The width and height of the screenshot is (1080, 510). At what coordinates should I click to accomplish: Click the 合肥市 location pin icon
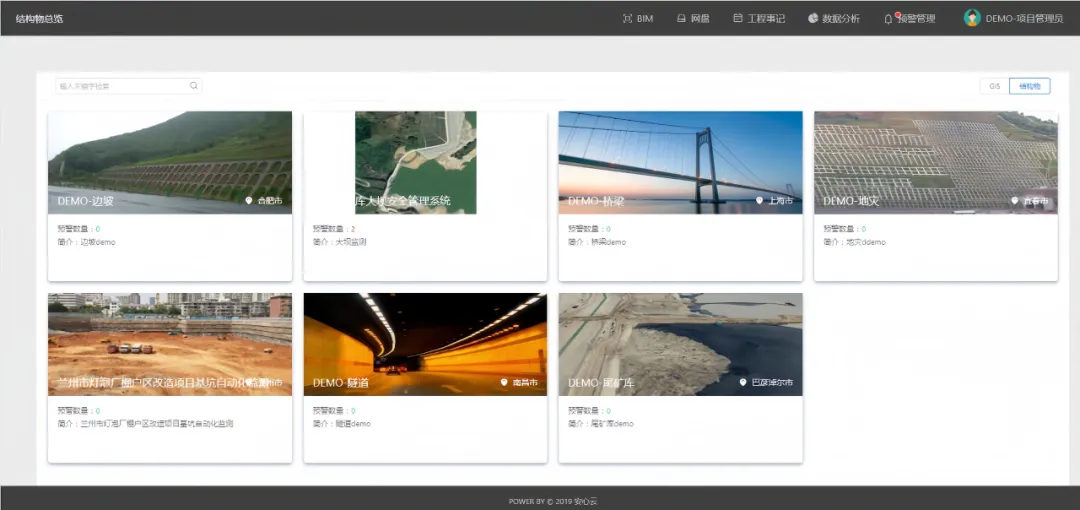point(249,201)
